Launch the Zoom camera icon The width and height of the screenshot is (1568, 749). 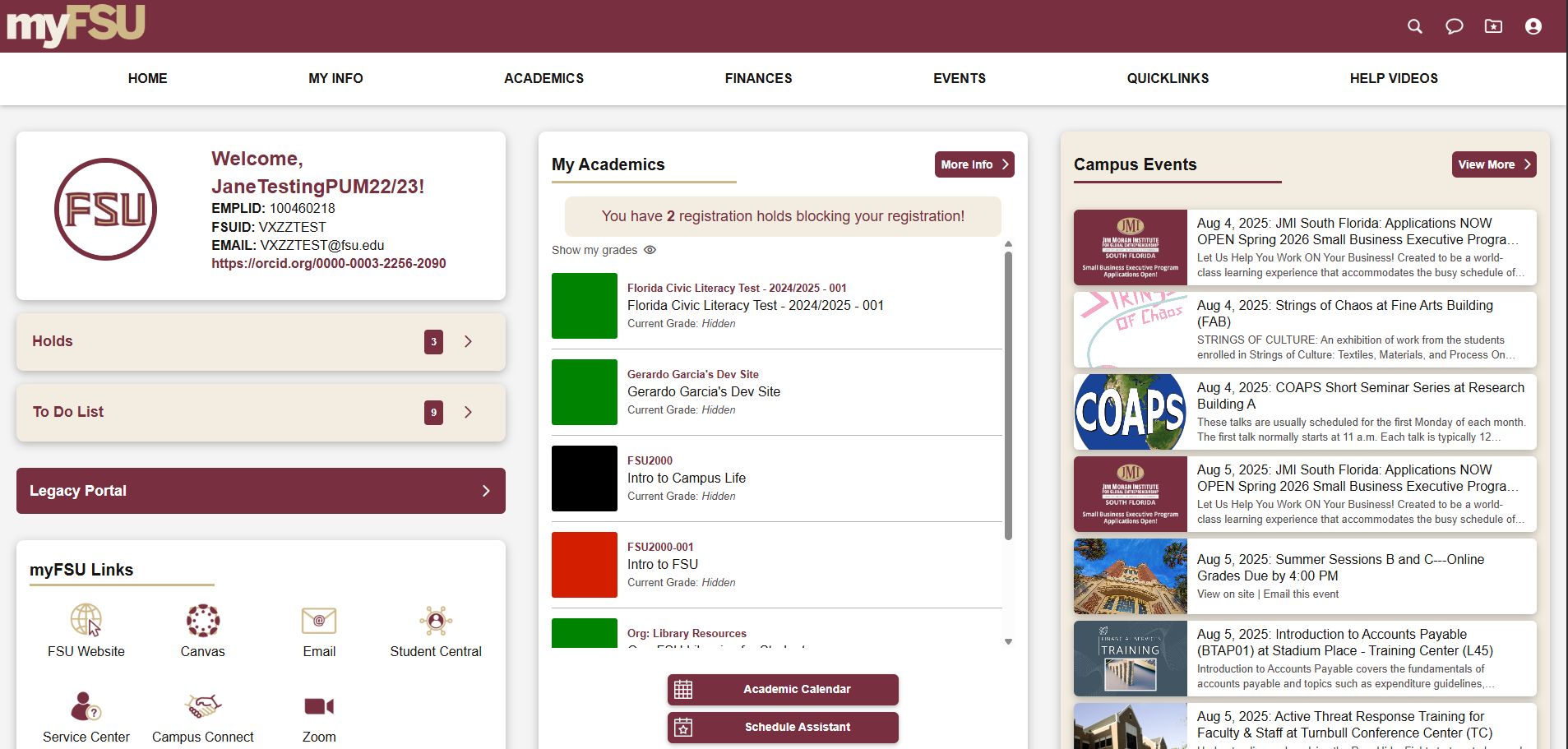(x=319, y=706)
